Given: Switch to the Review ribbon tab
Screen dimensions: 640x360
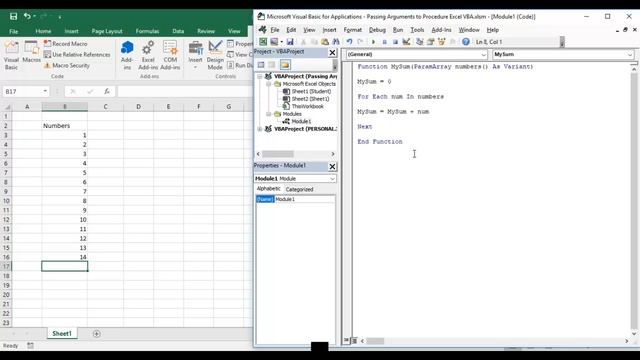Looking at the screenshot, I should [x=206, y=31].
